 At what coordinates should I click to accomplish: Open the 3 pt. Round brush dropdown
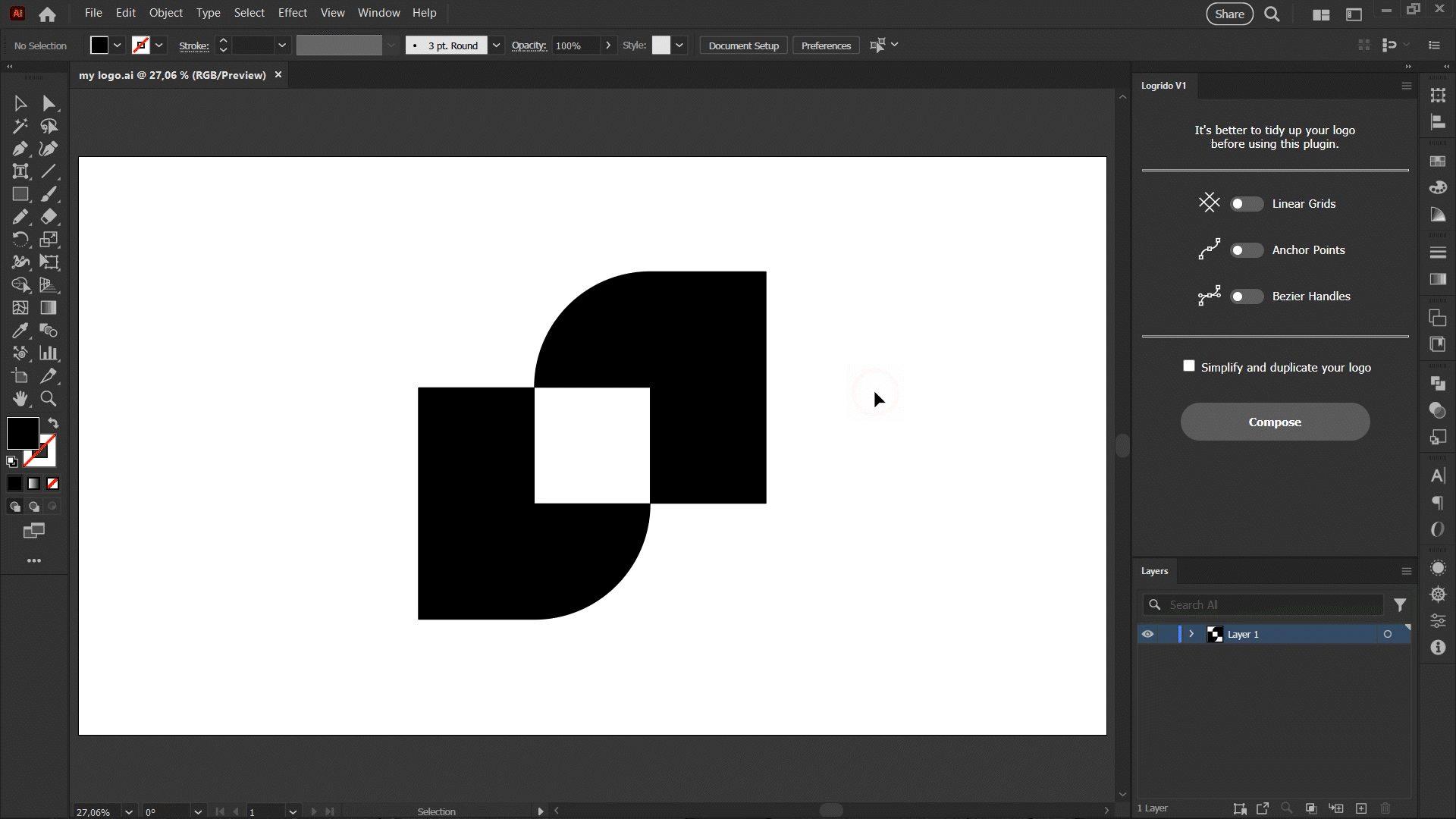496,45
